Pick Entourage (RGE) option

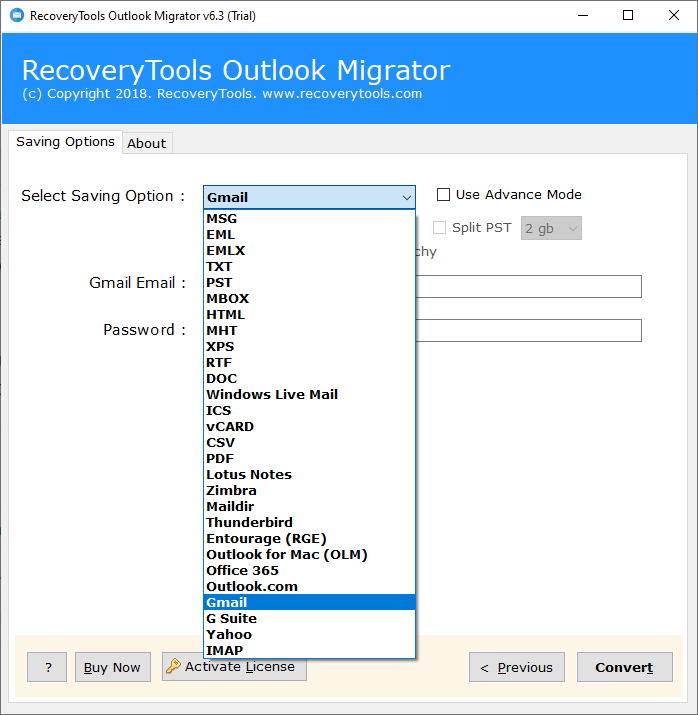pos(309,538)
